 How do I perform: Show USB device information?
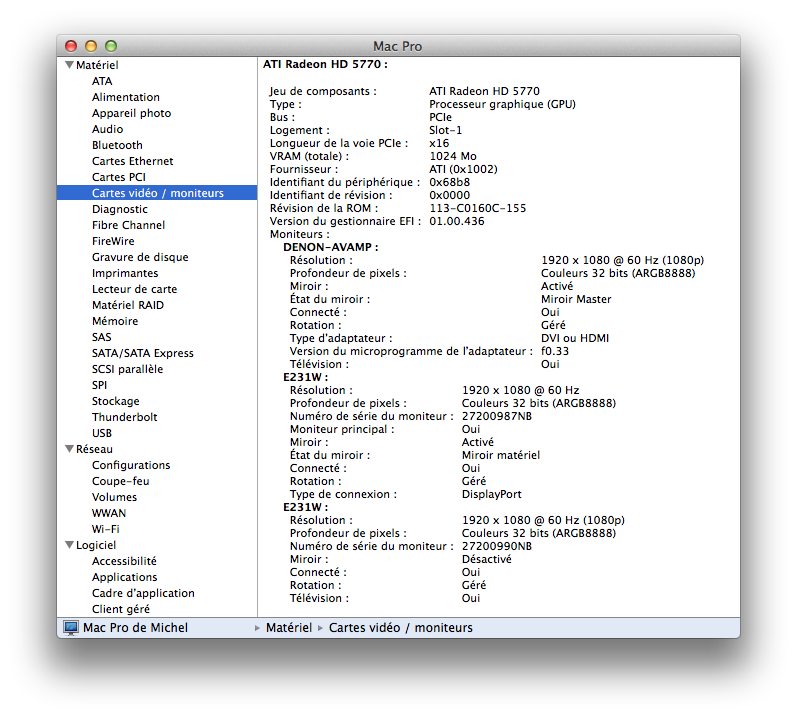coord(102,433)
